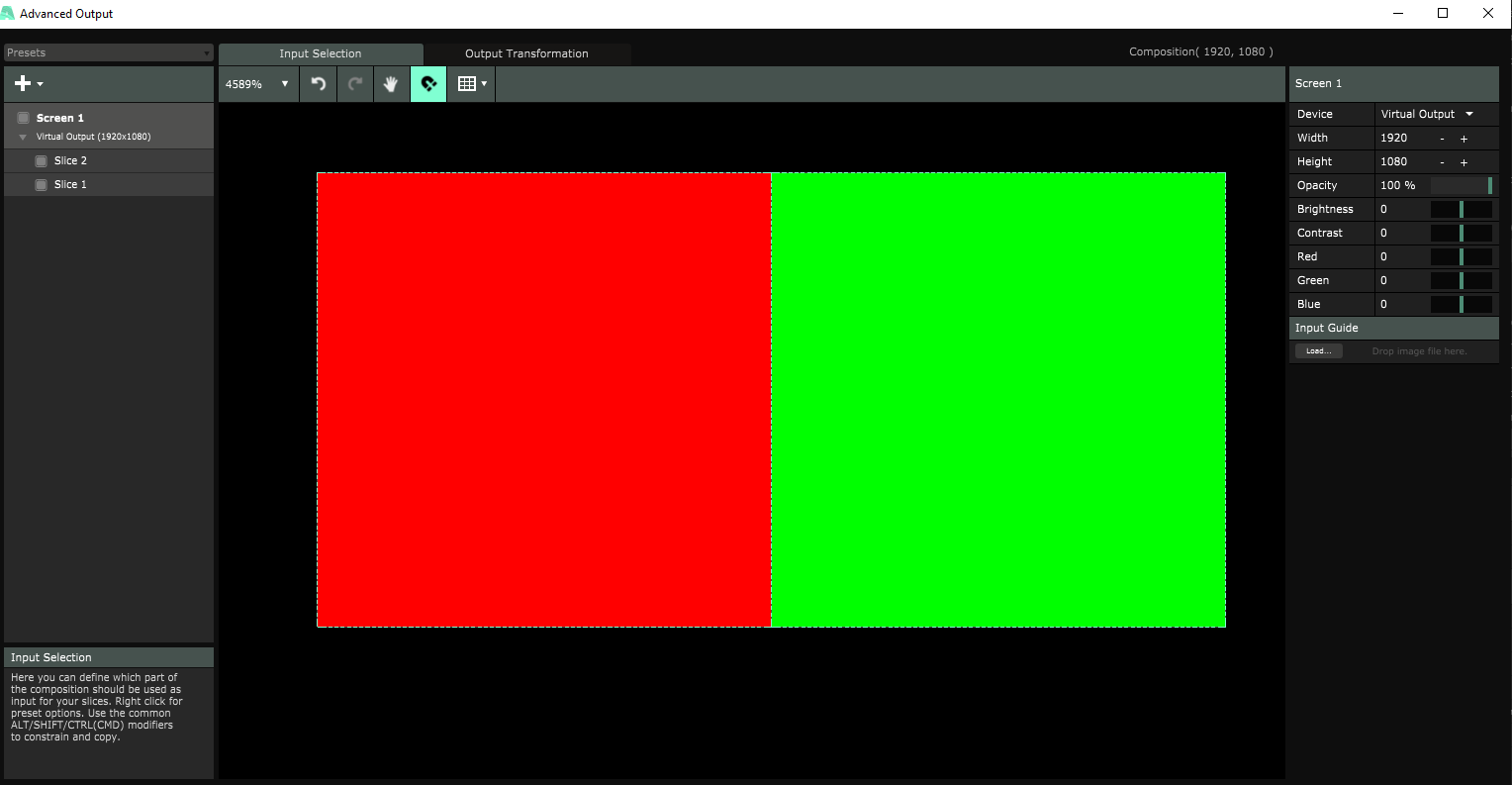Click the redo arrow in the toolbar

(x=355, y=84)
